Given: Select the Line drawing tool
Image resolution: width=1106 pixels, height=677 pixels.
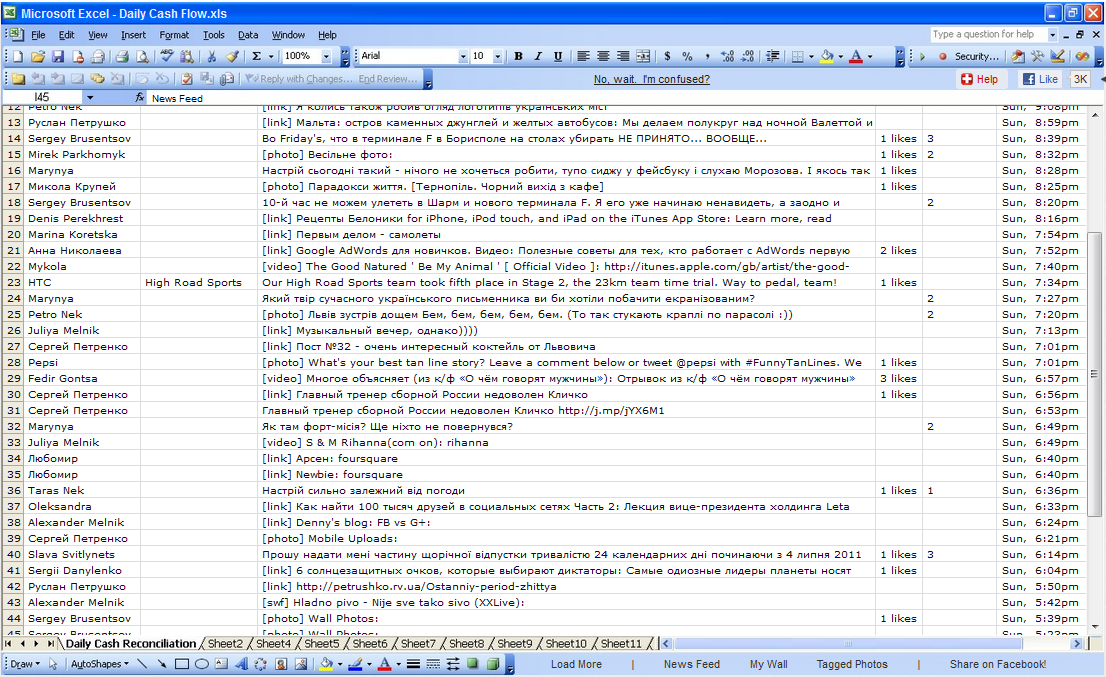Looking at the screenshot, I should pos(142,664).
